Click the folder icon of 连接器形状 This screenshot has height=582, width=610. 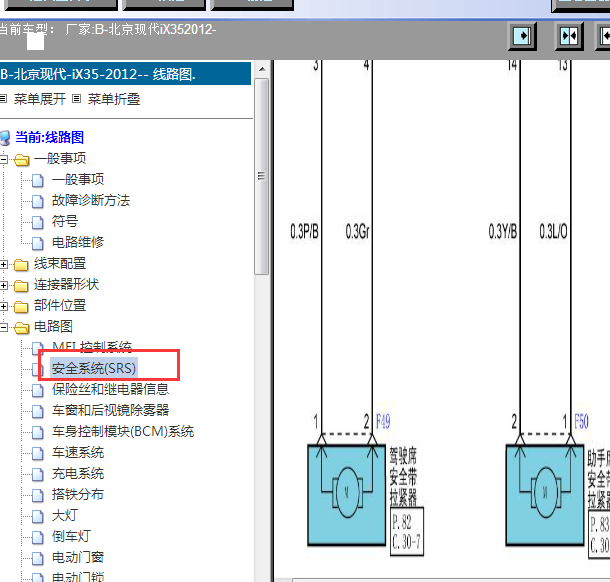click(x=21, y=286)
